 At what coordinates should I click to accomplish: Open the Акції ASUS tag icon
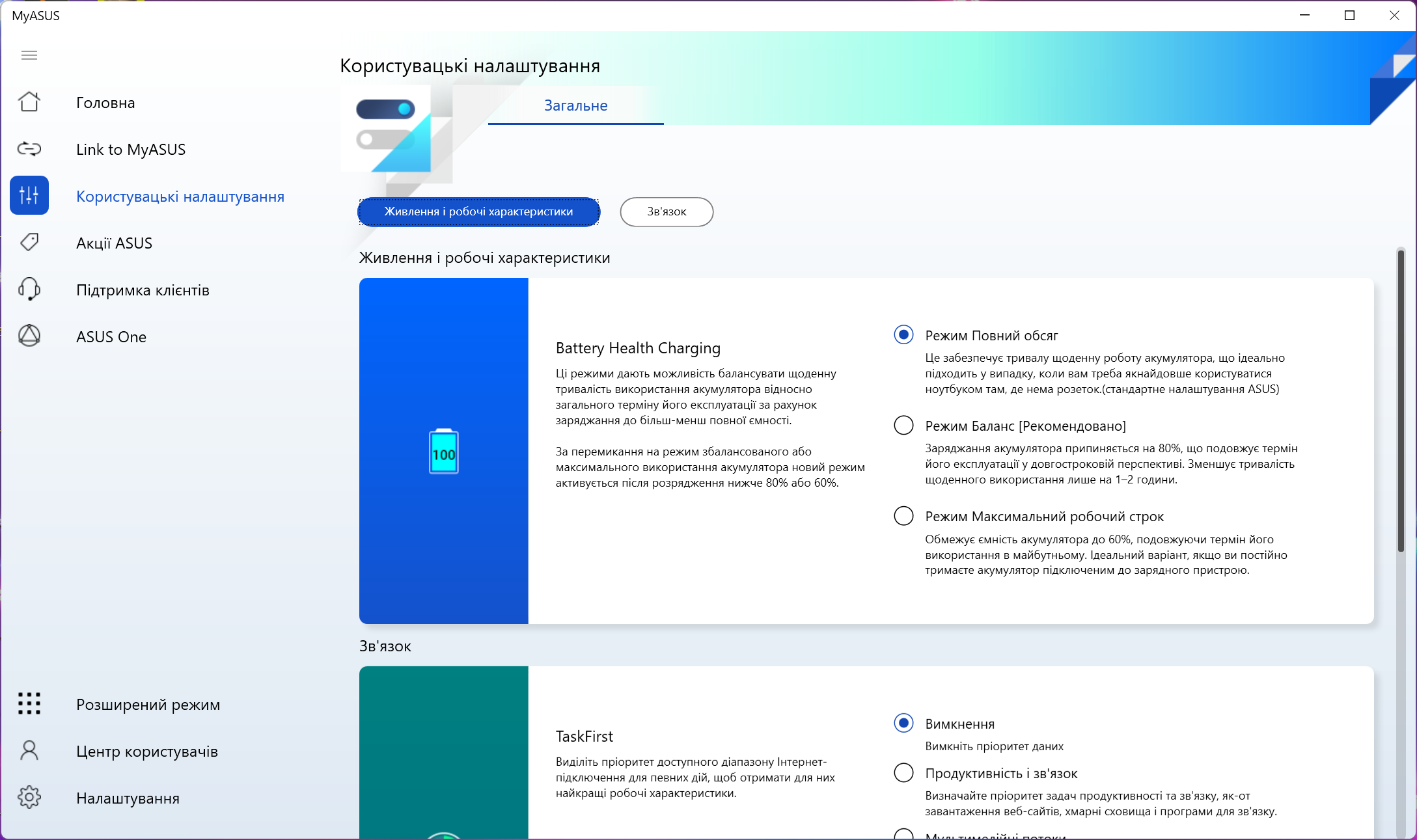[x=29, y=243]
